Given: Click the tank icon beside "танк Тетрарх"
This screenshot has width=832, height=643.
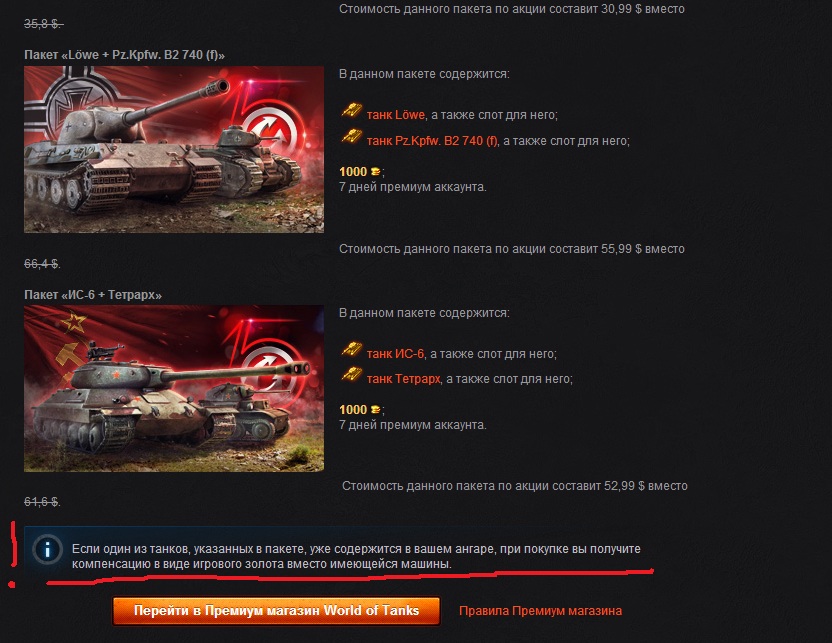Looking at the screenshot, I should click(351, 375).
